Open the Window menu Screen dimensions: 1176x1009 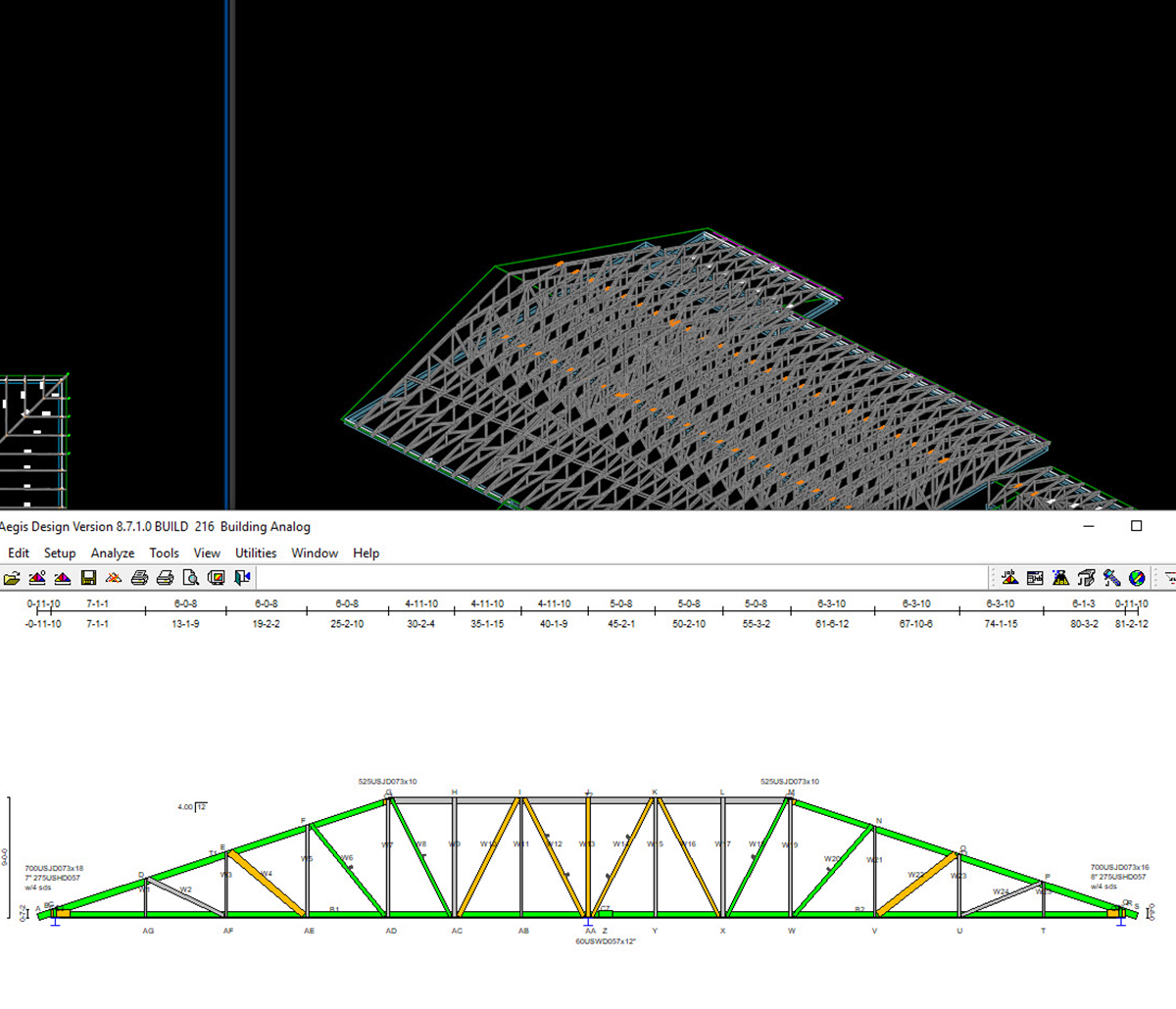[x=314, y=553]
